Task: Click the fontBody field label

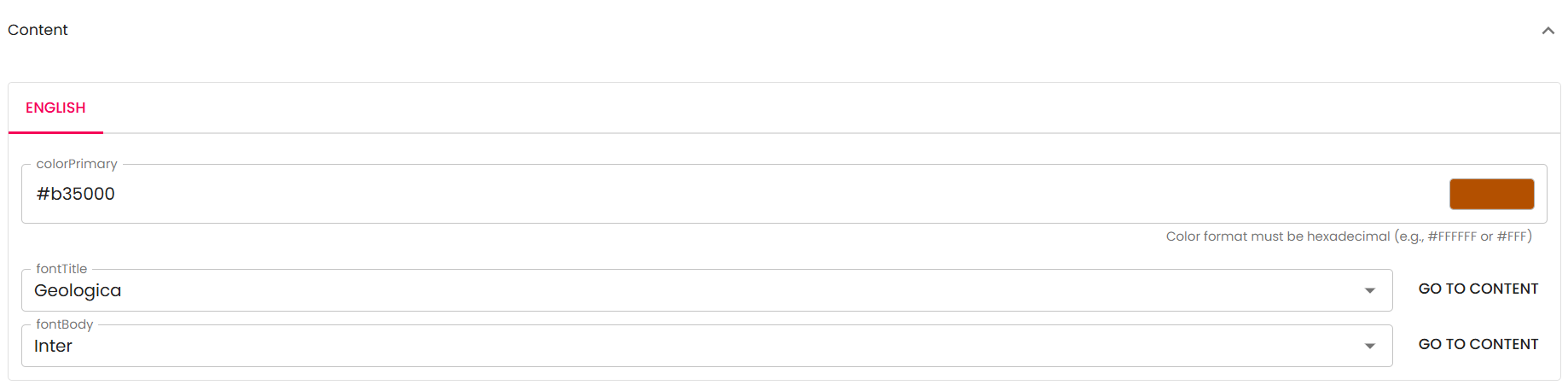Action: pyautogui.click(x=64, y=324)
